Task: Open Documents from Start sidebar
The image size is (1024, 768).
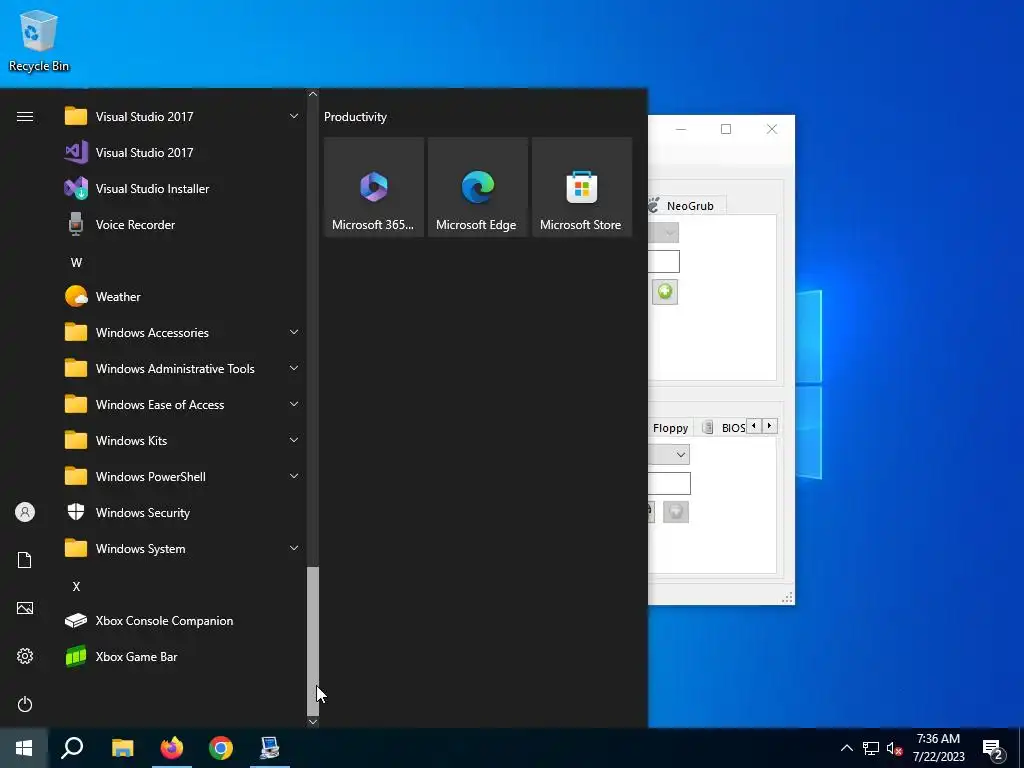Action: [x=25, y=560]
